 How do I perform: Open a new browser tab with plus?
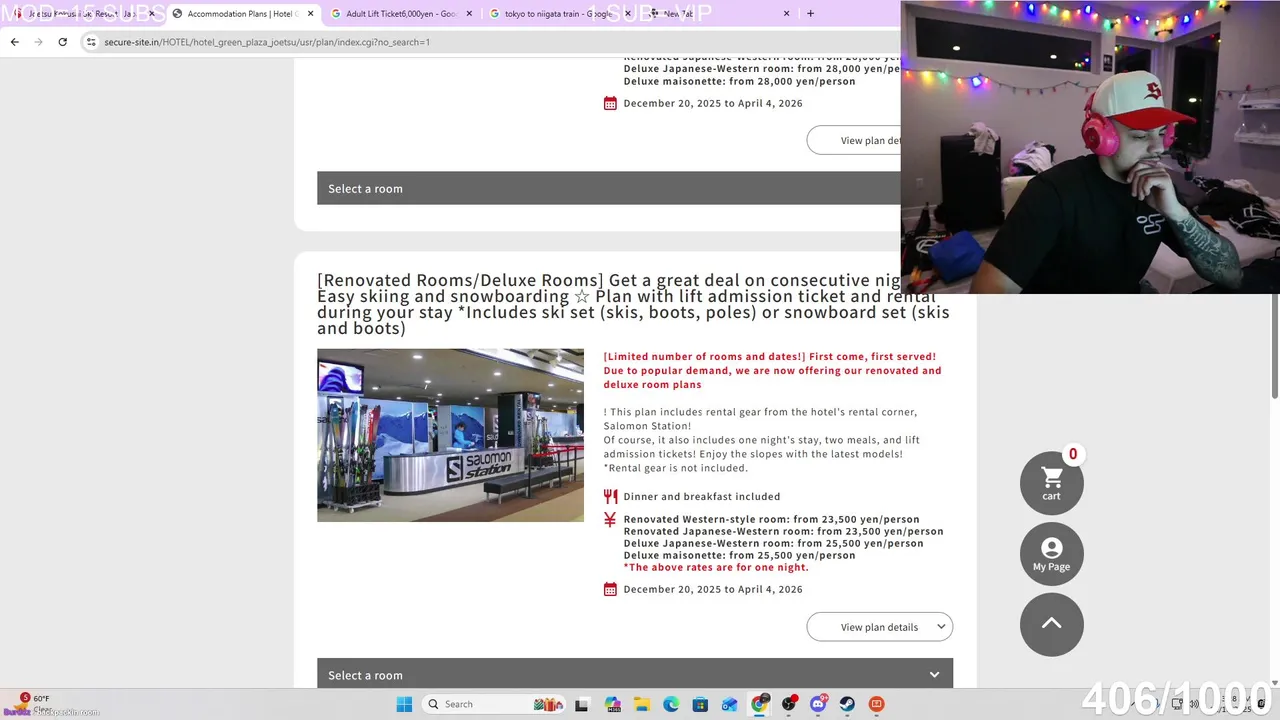click(x=810, y=14)
